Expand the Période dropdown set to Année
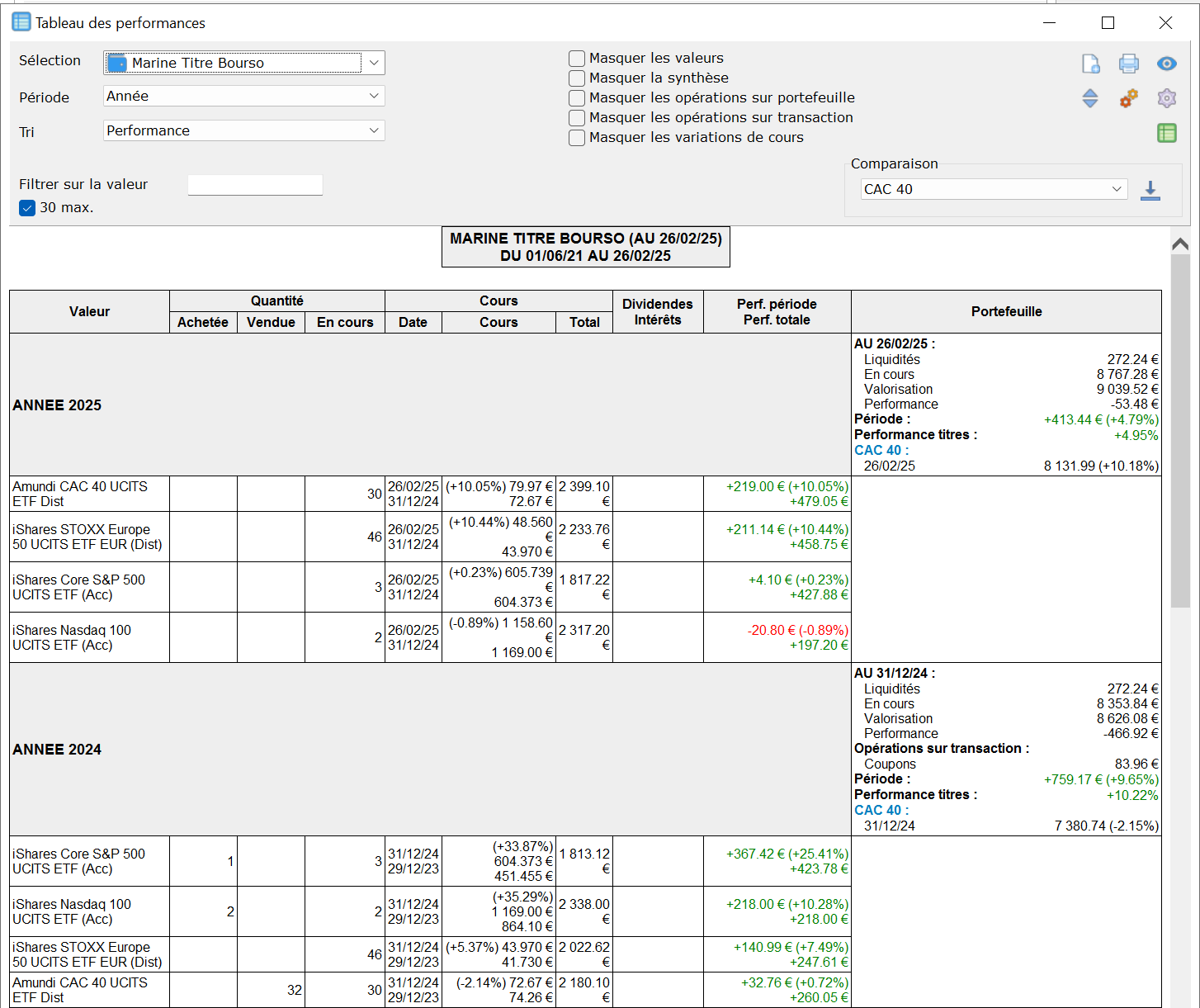Image resolution: width=1200 pixels, height=1008 pixels. (x=244, y=97)
